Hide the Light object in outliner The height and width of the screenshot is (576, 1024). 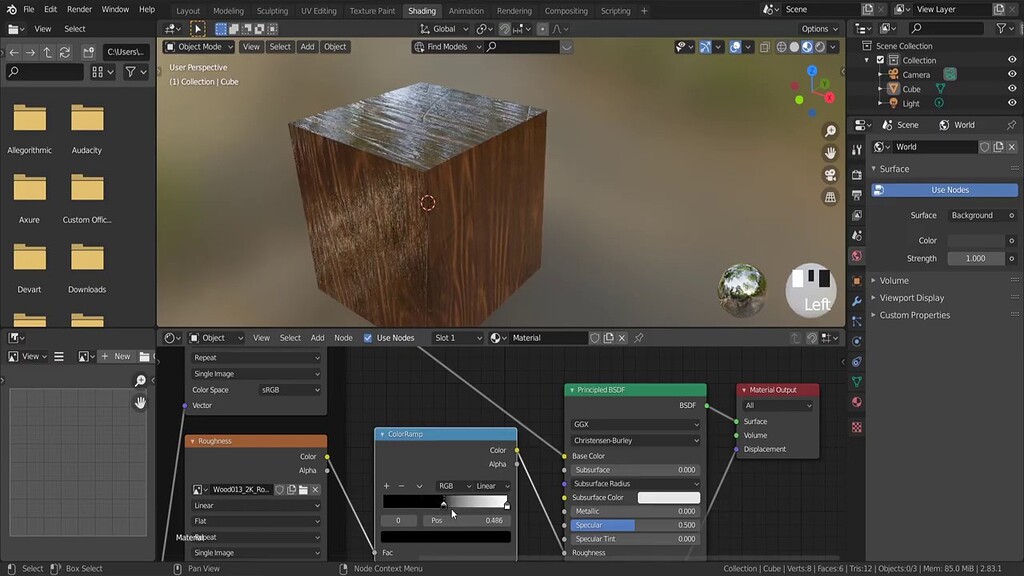1012,103
